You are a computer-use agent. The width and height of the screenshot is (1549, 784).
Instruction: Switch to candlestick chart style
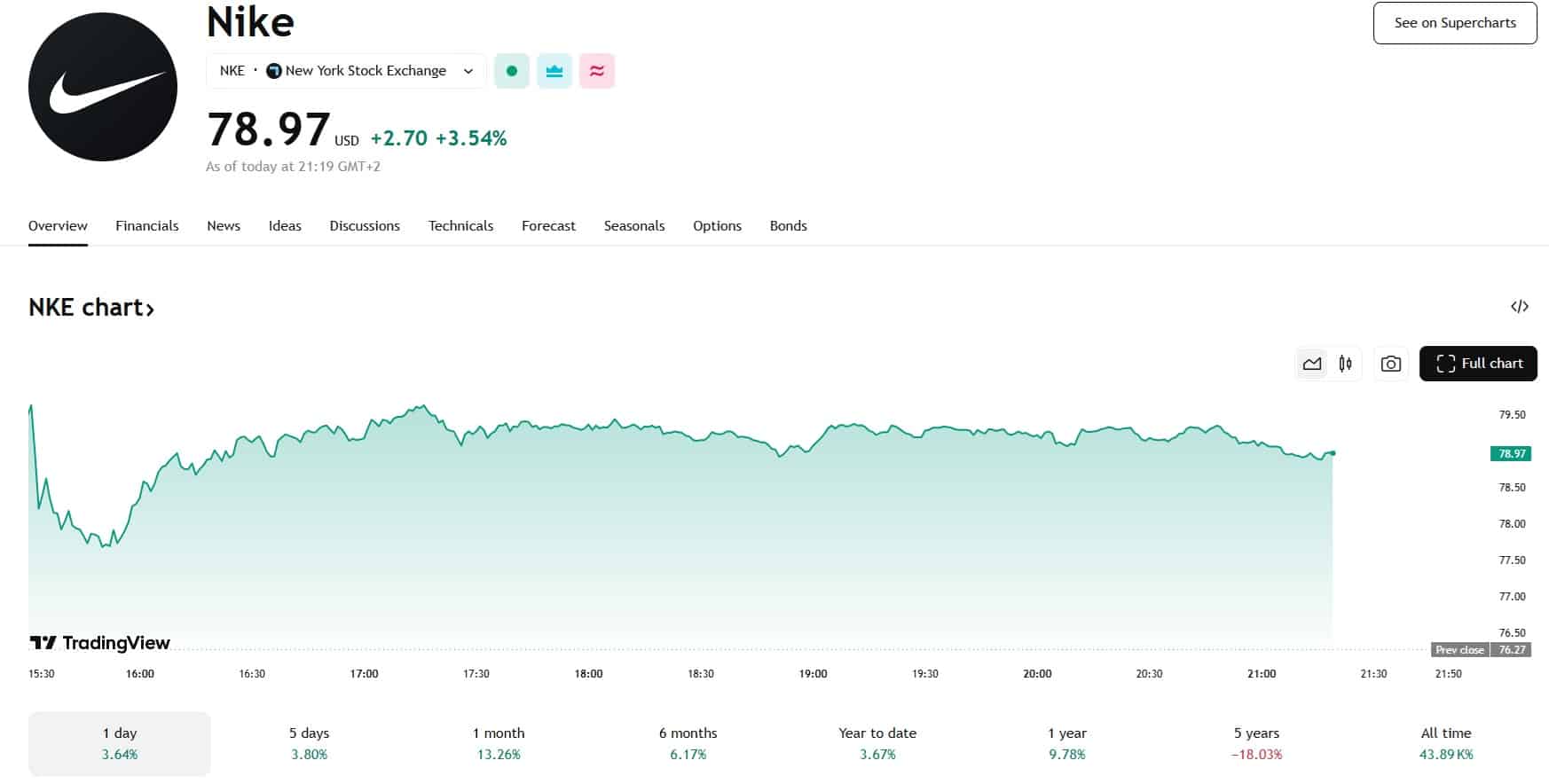[x=1345, y=364]
